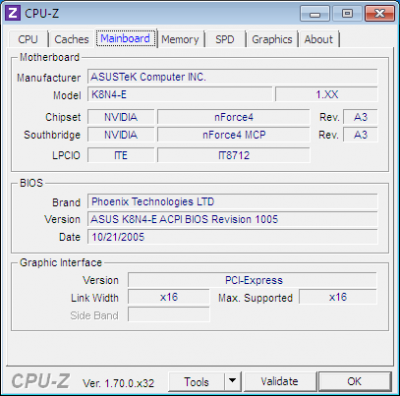The image size is (400, 396).
Task: Click the Validate button
Action: click(280, 381)
